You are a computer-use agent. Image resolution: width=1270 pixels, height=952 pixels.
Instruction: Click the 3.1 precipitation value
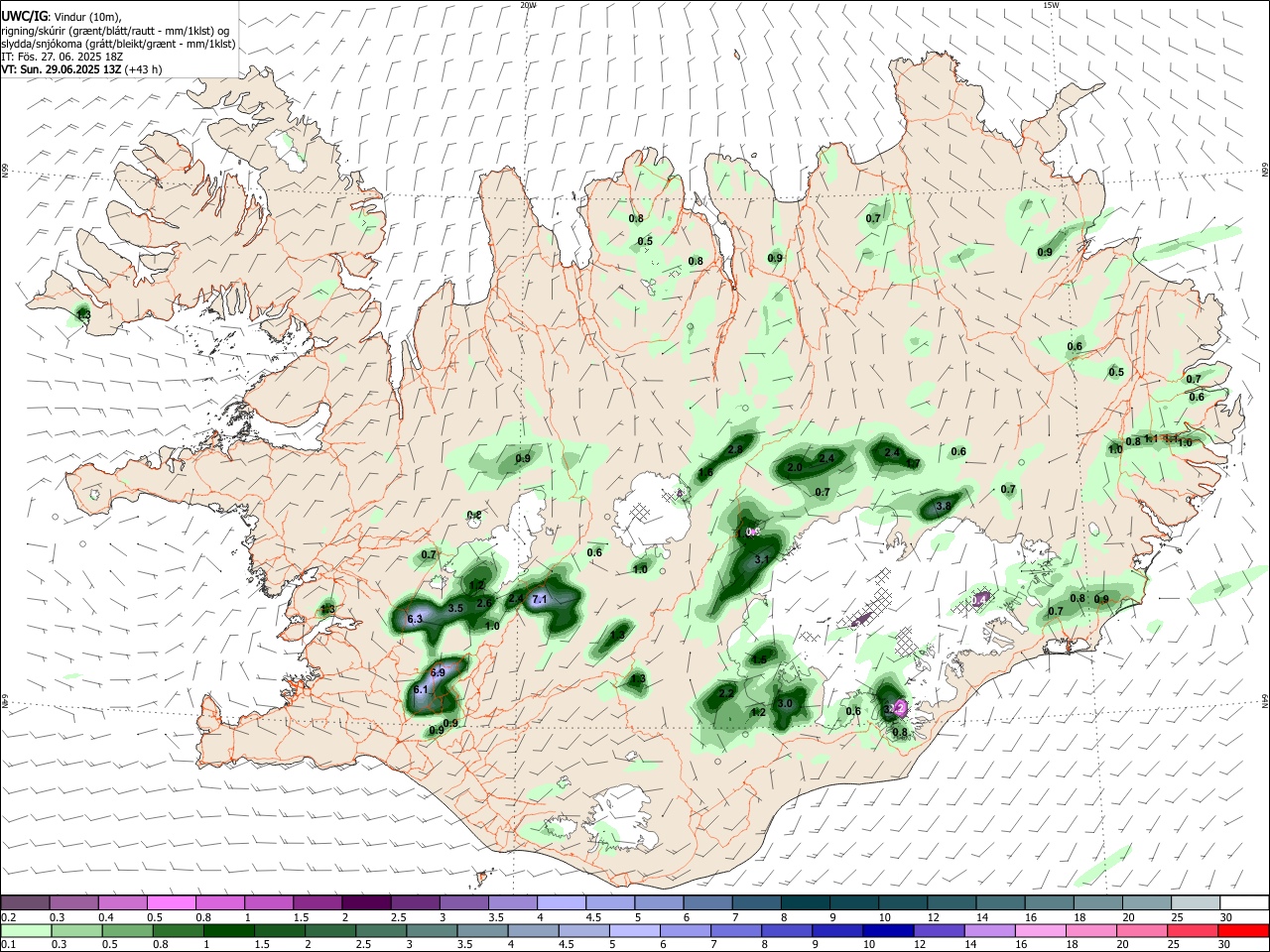coord(762,560)
